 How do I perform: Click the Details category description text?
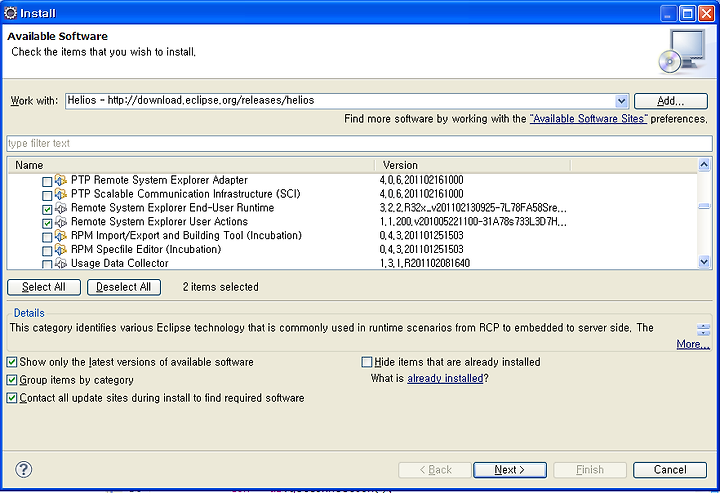coord(331,328)
